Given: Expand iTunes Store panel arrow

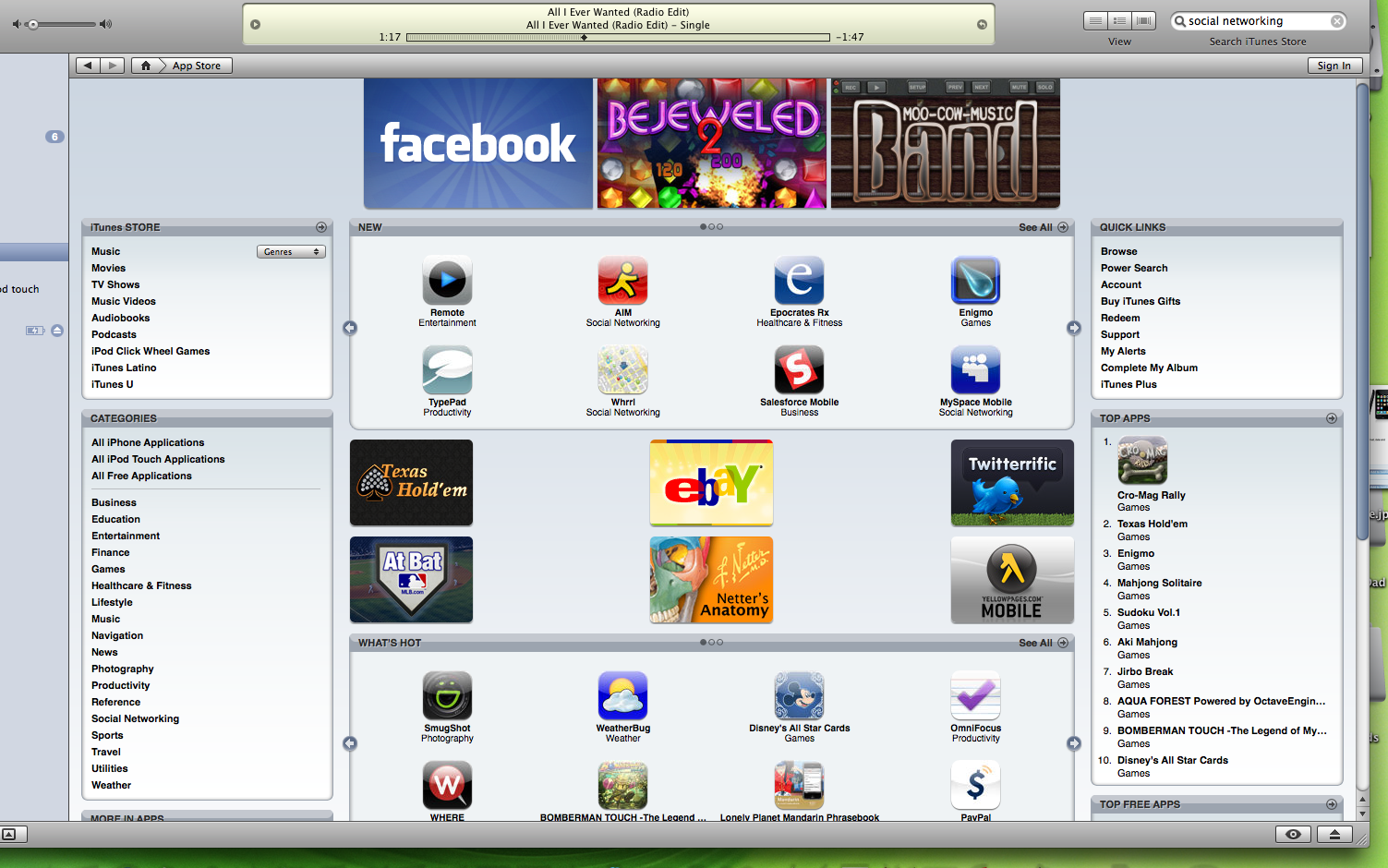Looking at the screenshot, I should pyautogui.click(x=321, y=227).
